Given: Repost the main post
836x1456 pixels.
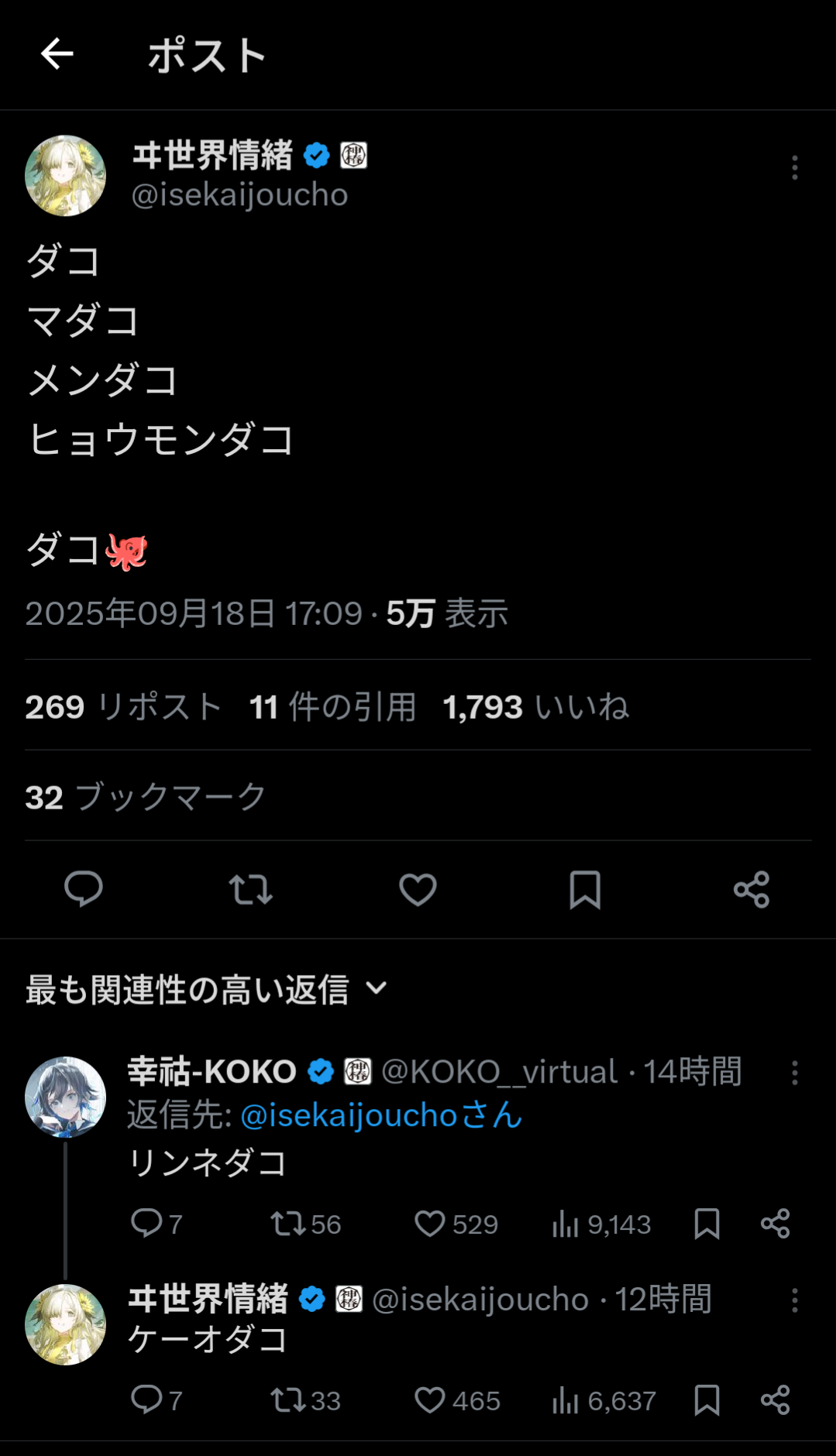Looking at the screenshot, I should [250, 889].
